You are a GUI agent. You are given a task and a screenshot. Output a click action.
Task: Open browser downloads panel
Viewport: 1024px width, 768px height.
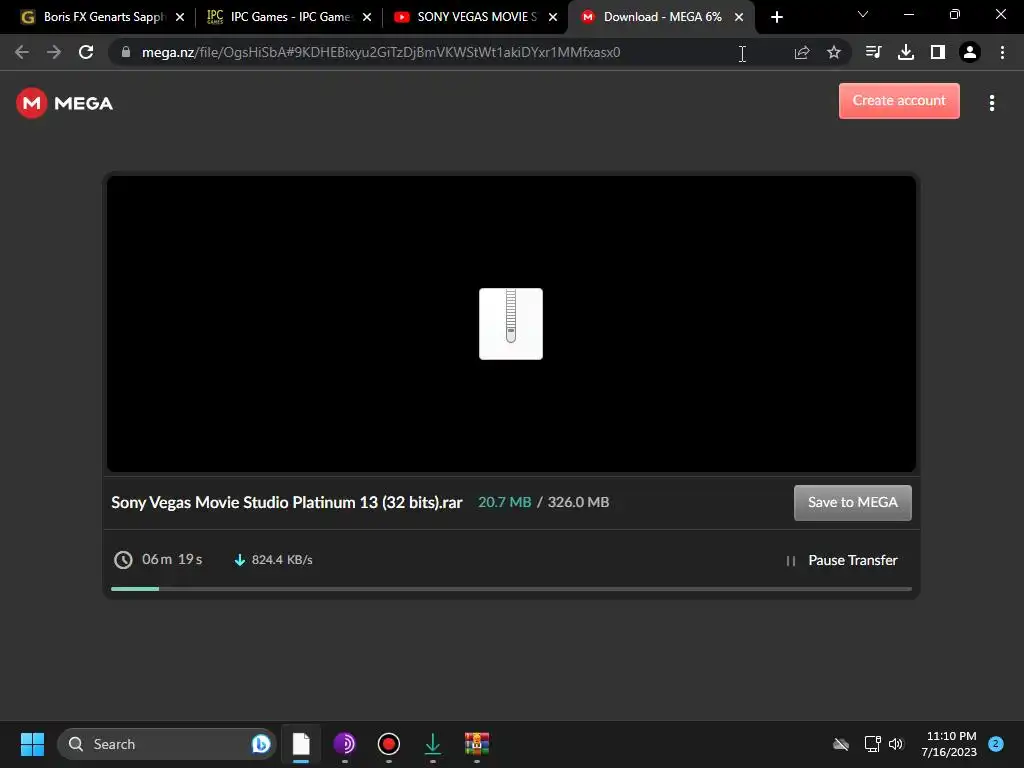tap(906, 52)
